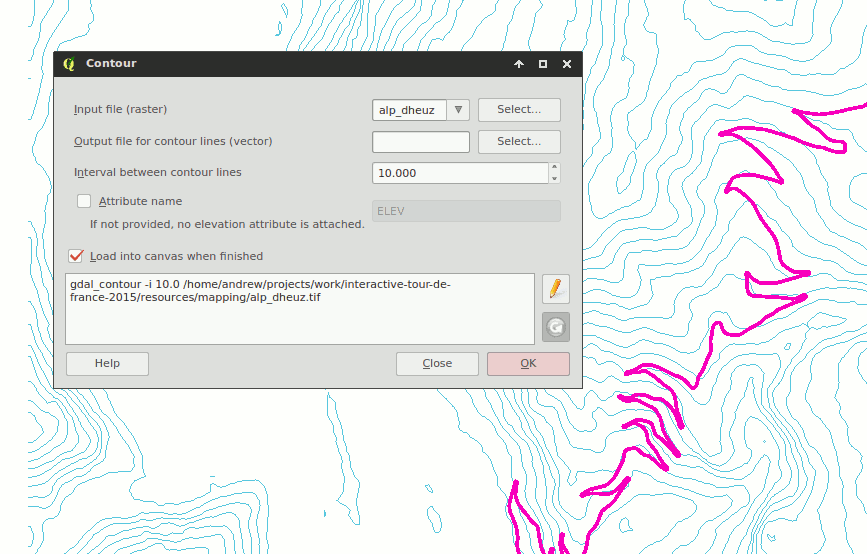Image resolution: width=867 pixels, height=554 pixels.
Task: Click the output file path field
Action: pyautogui.click(x=421, y=142)
